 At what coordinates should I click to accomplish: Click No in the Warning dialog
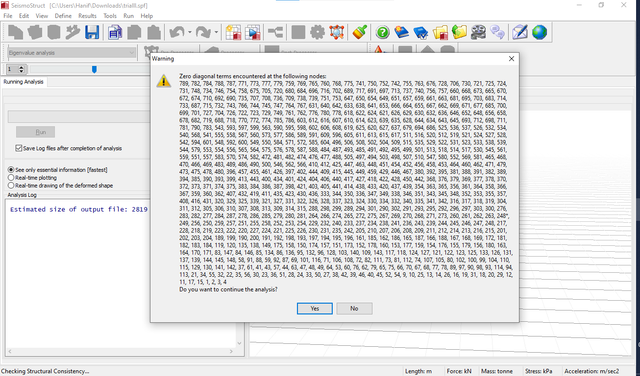354,308
